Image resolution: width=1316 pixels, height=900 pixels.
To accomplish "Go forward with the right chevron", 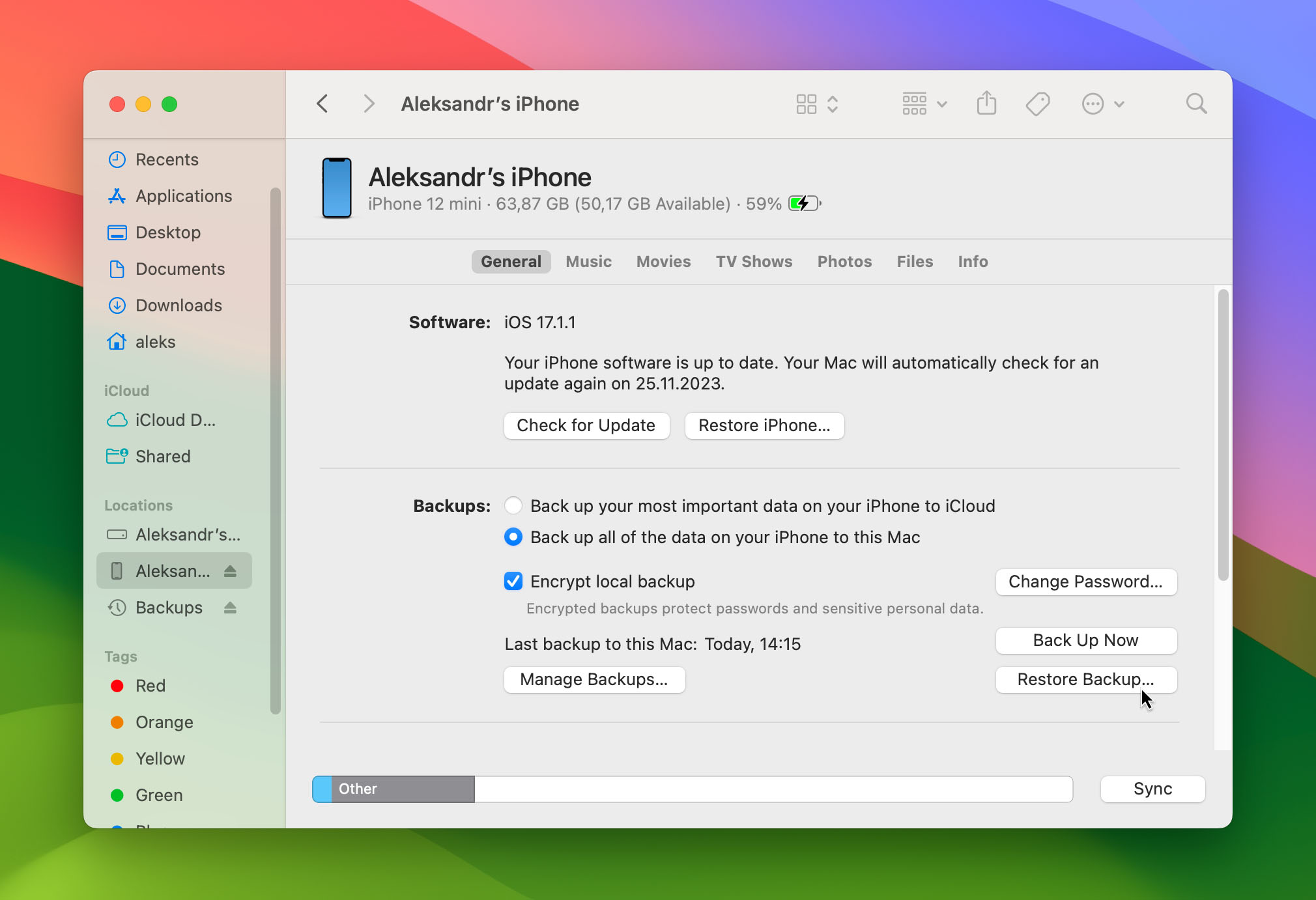I will 369,104.
